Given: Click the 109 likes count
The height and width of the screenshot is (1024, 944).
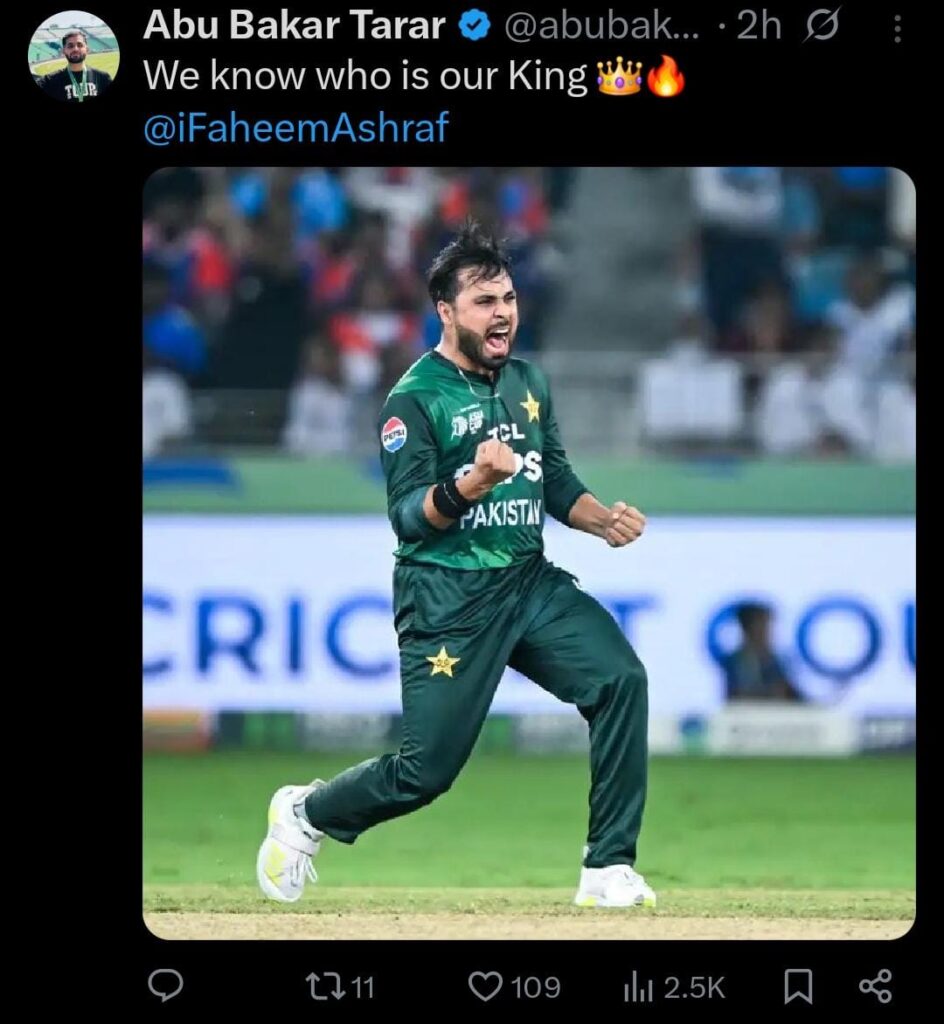Looking at the screenshot, I should (x=535, y=987).
